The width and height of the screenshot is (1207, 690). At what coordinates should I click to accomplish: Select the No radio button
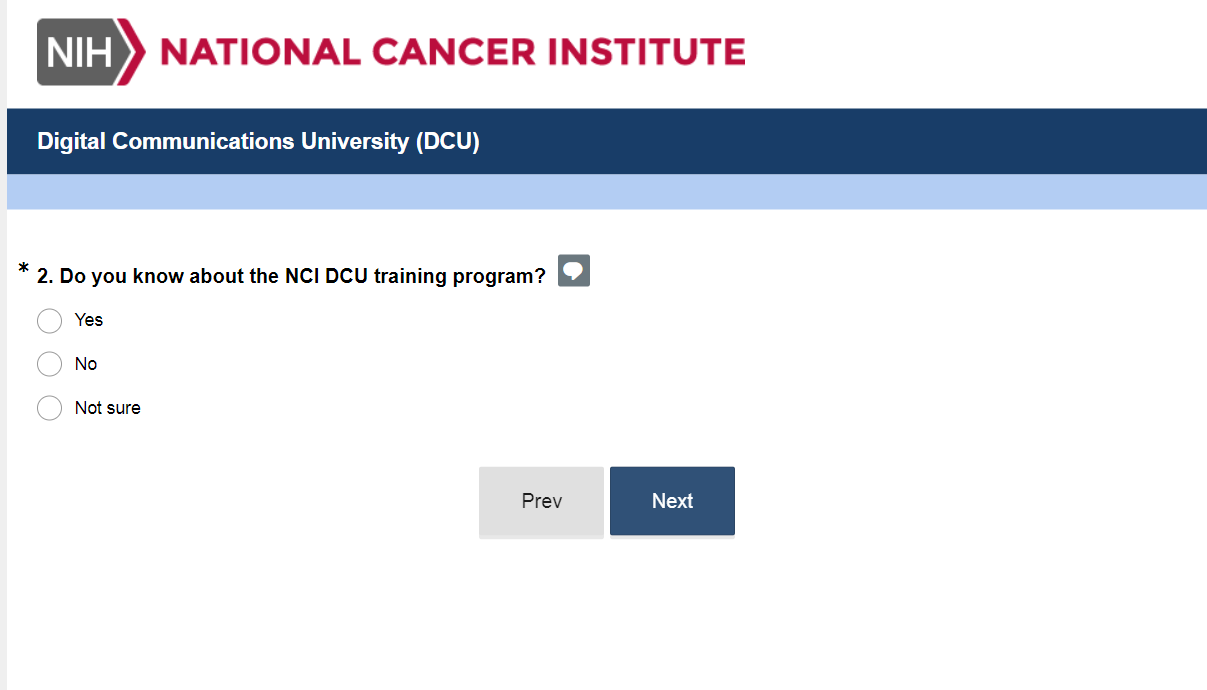click(x=49, y=364)
